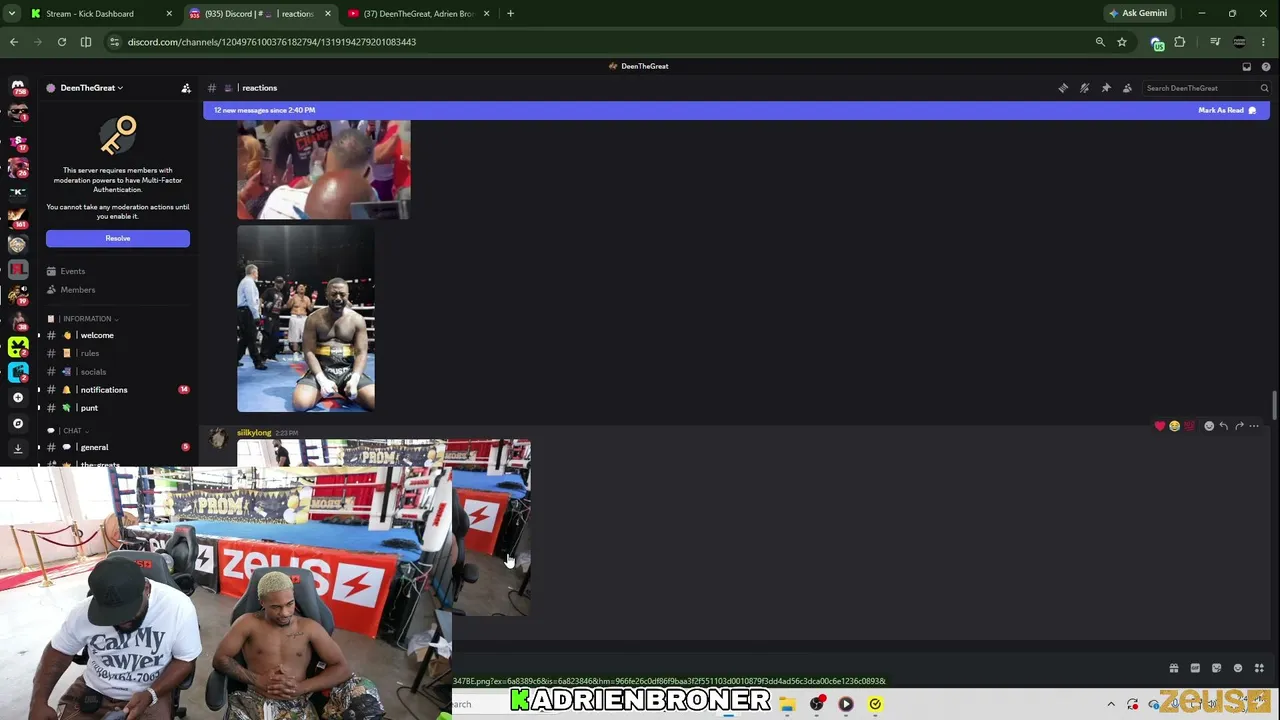
Task: Reload the page with the refresh icon
Action: coord(62,42)
